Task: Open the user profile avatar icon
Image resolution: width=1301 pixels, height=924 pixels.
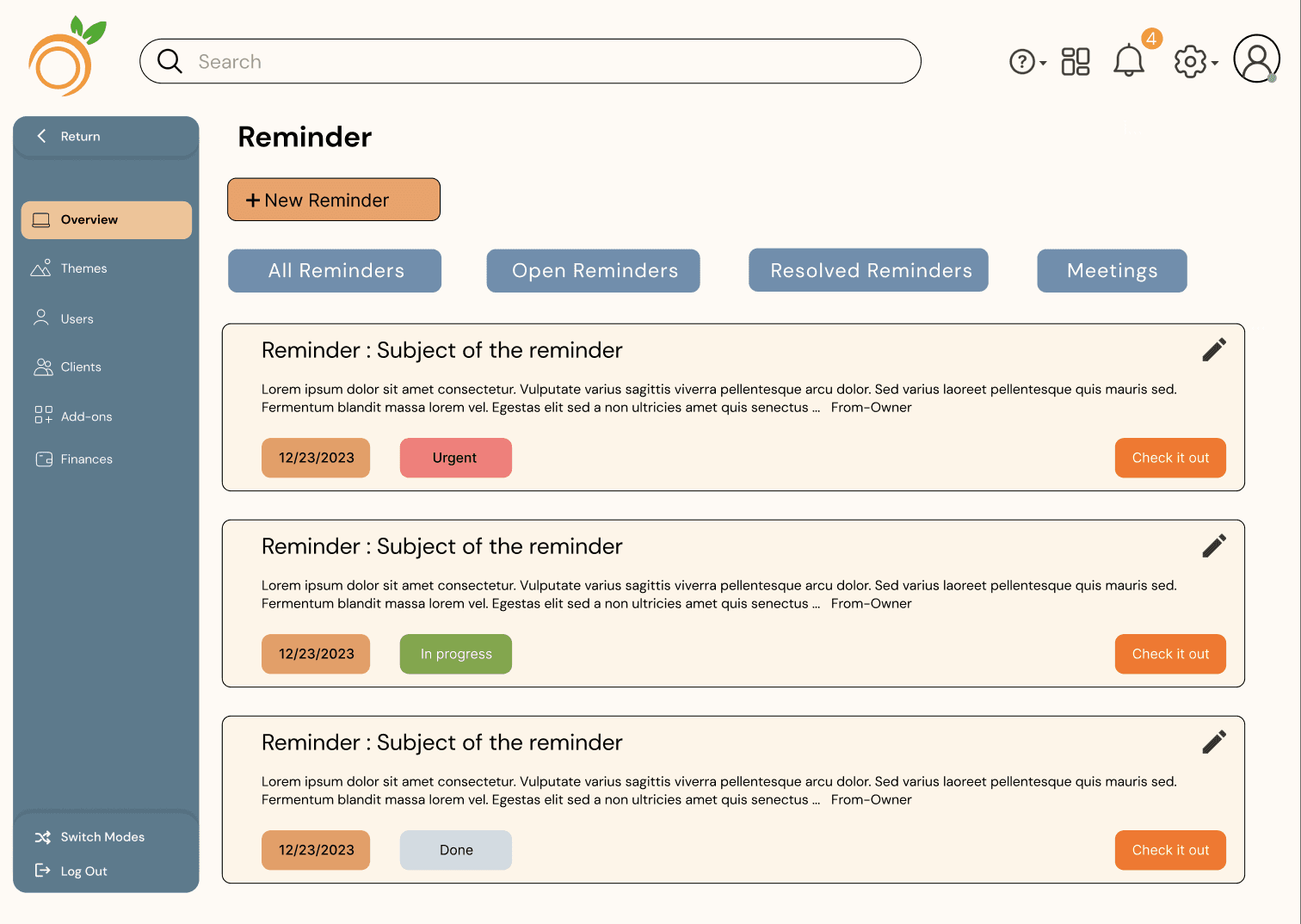Action: (x=1256, y=59)
